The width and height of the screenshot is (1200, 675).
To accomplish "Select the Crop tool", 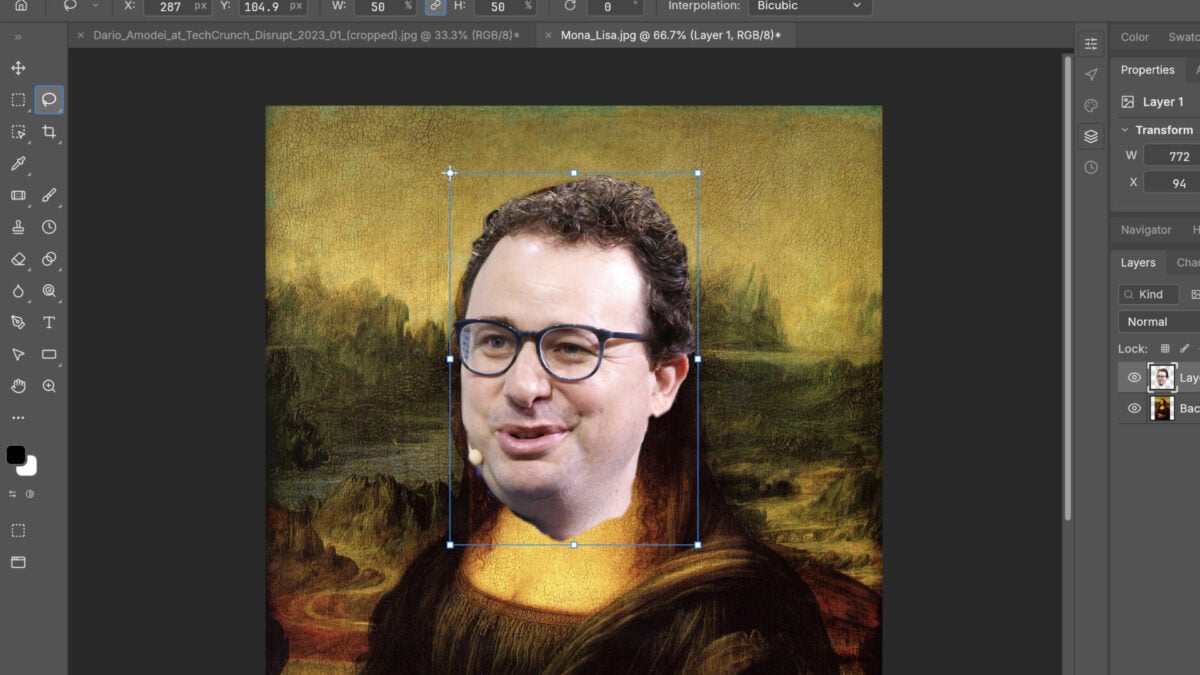I will [49, 132].
